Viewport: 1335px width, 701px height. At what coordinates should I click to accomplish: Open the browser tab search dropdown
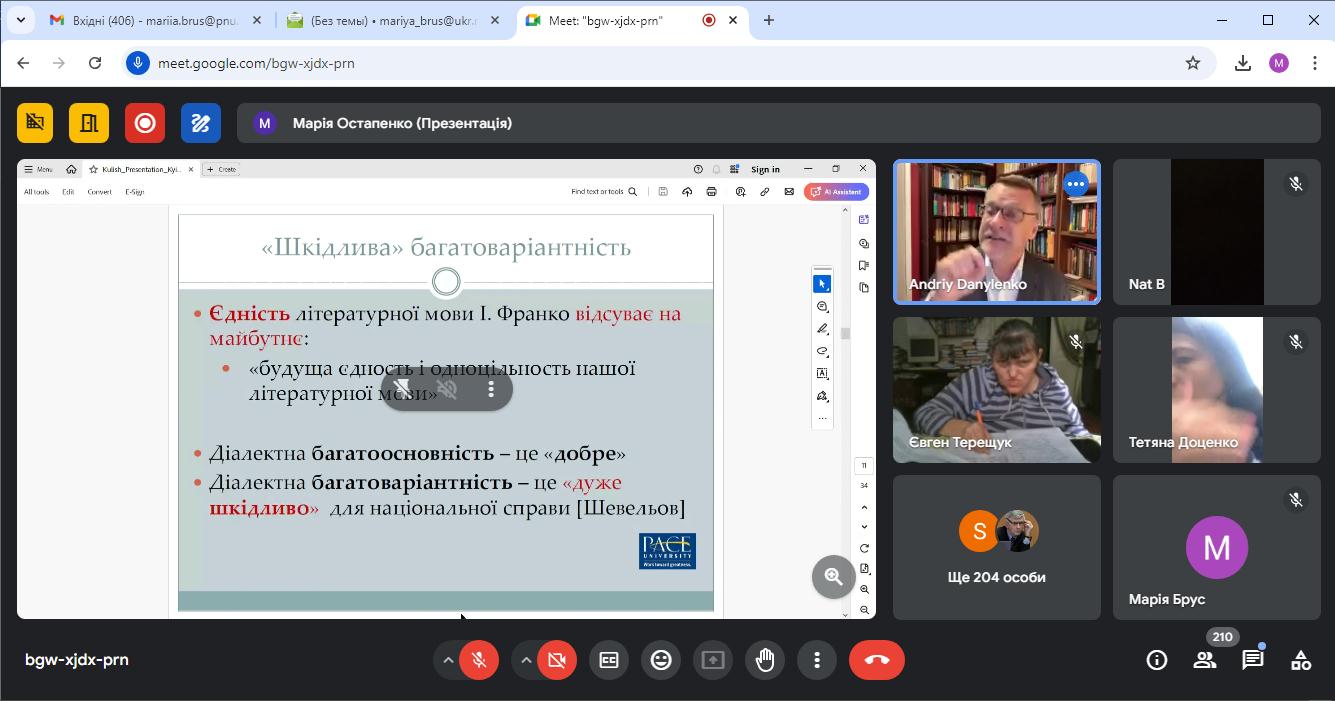click(x=20, y=20)
